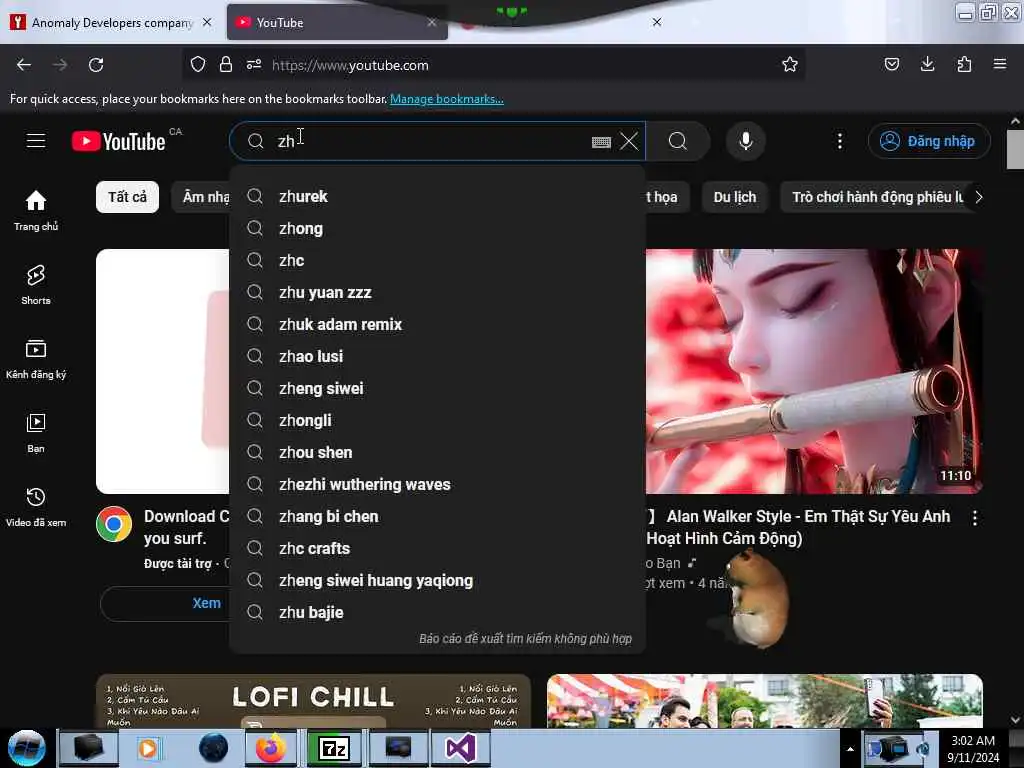The image size is (1024, 768).
Task: Launch Firefox from the taskbar
Action: click(x=271, y=748)
